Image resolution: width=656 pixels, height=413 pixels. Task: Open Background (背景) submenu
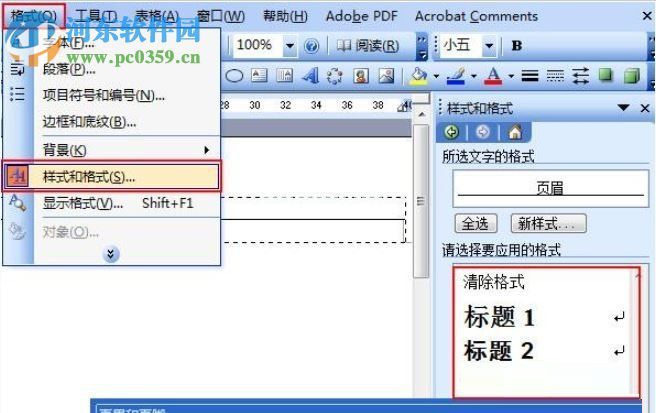[x=127, y=150]
